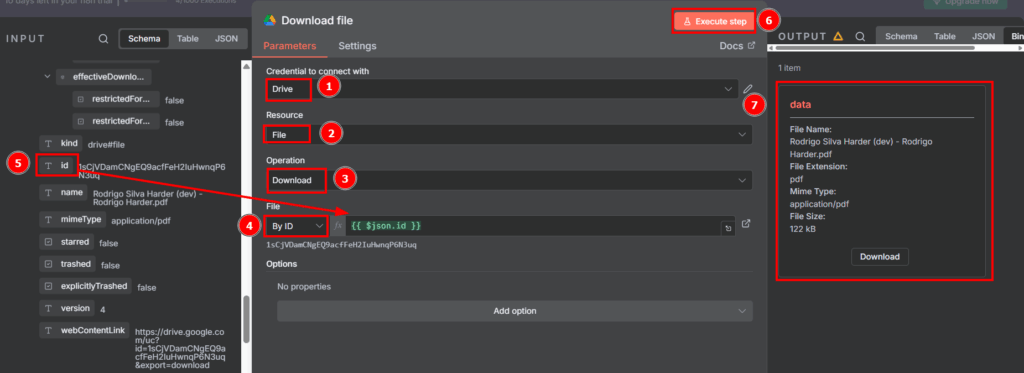Click the Execute step button
1024x373 pixels.
coord(713,22)
